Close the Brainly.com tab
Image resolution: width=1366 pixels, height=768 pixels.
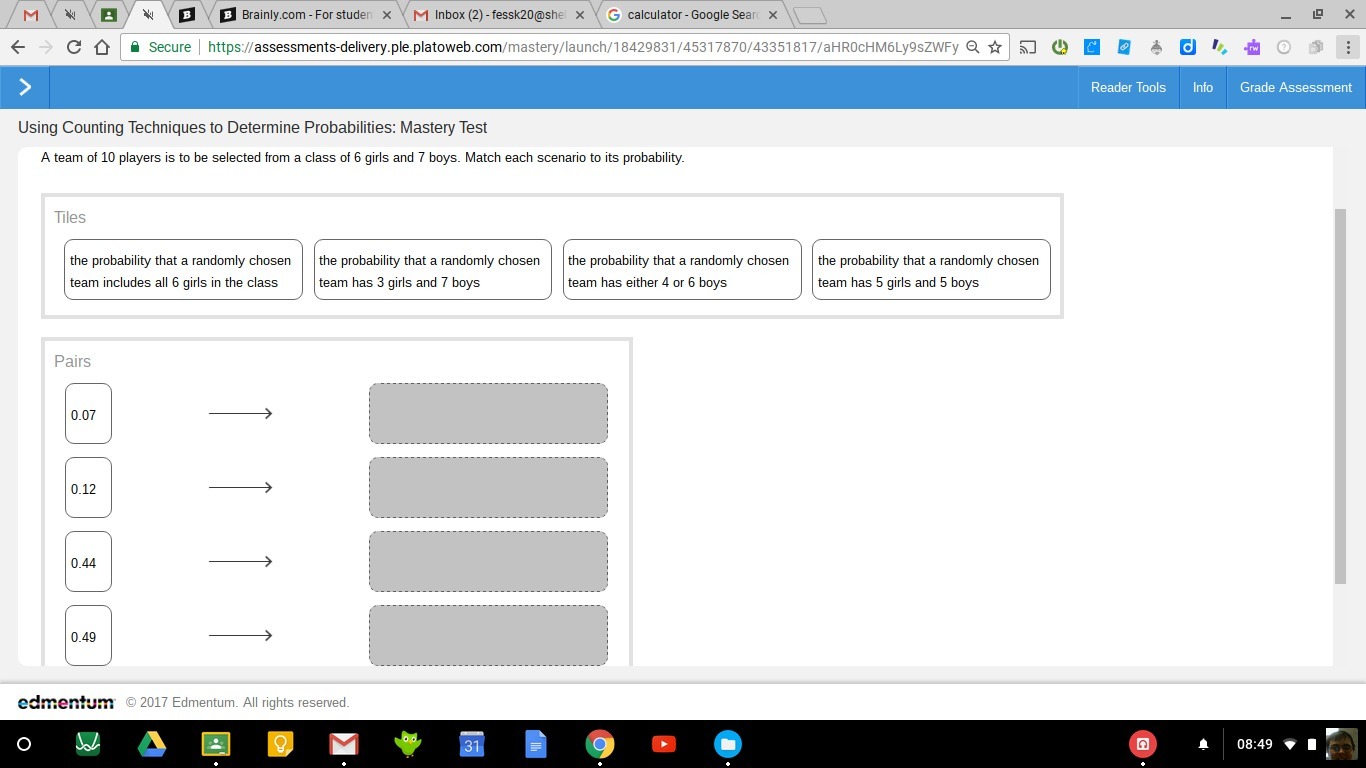pos(387,15)
